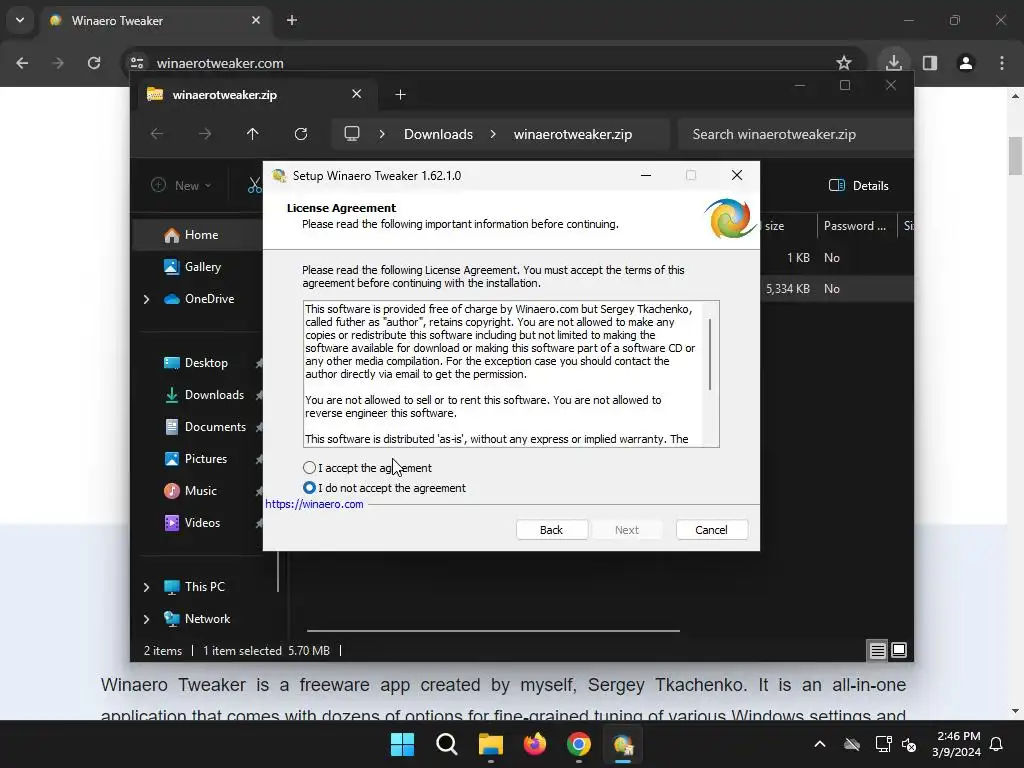Image resolution: width=1024 pixels, height=768 pixels.
Task: Refresh the File Explorer view
Action: [301, 134]
